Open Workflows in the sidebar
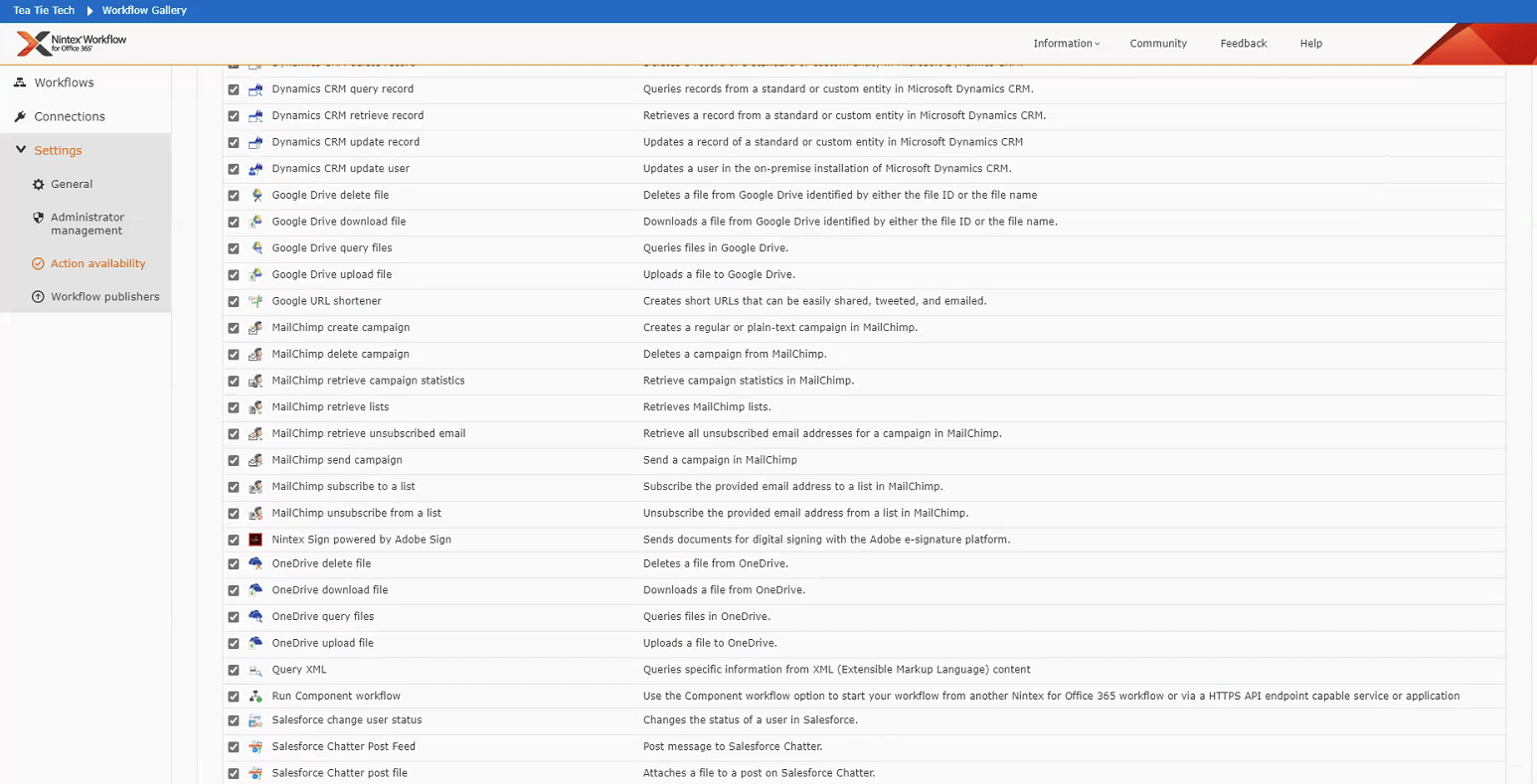This screenshot has height=784, width=1537. coord(64,82)
